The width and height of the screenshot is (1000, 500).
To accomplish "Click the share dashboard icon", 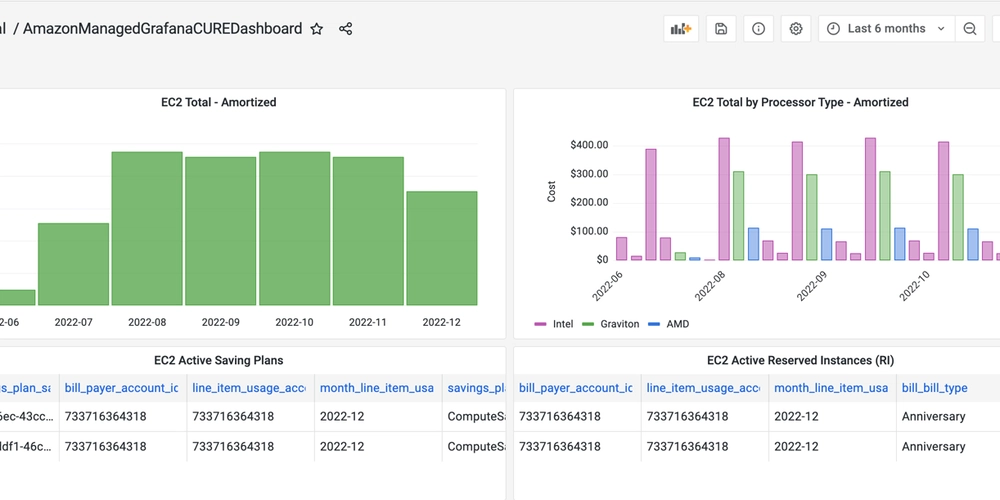I will coord(346,29).
